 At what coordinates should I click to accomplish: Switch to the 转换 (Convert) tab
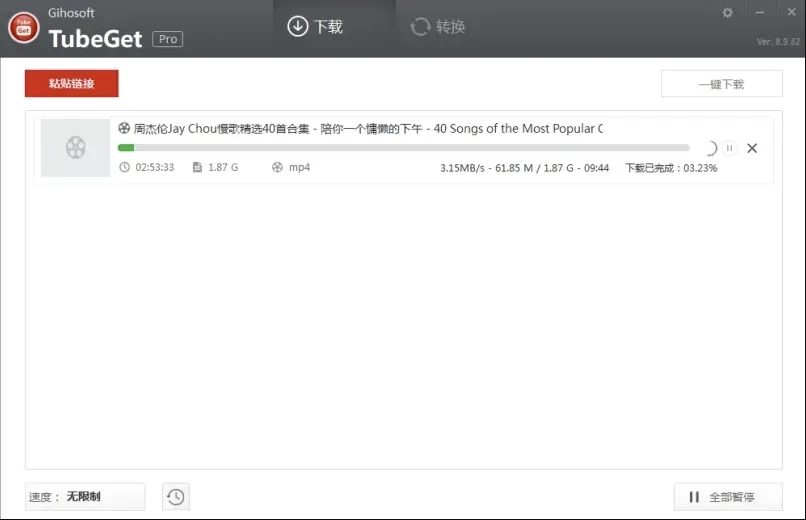[x=438, y=27]
